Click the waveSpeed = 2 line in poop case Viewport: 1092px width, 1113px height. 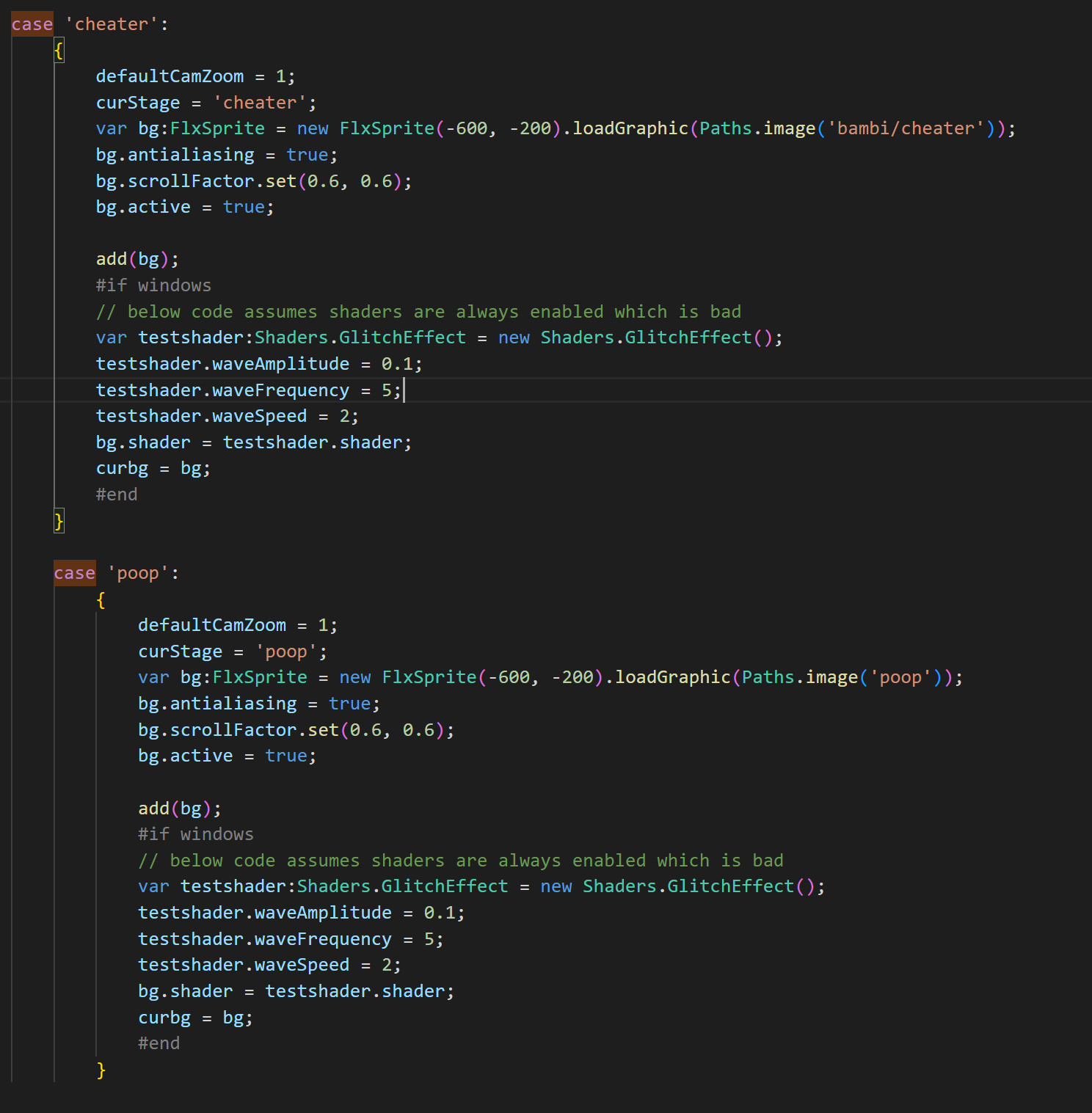pos(268,964)
